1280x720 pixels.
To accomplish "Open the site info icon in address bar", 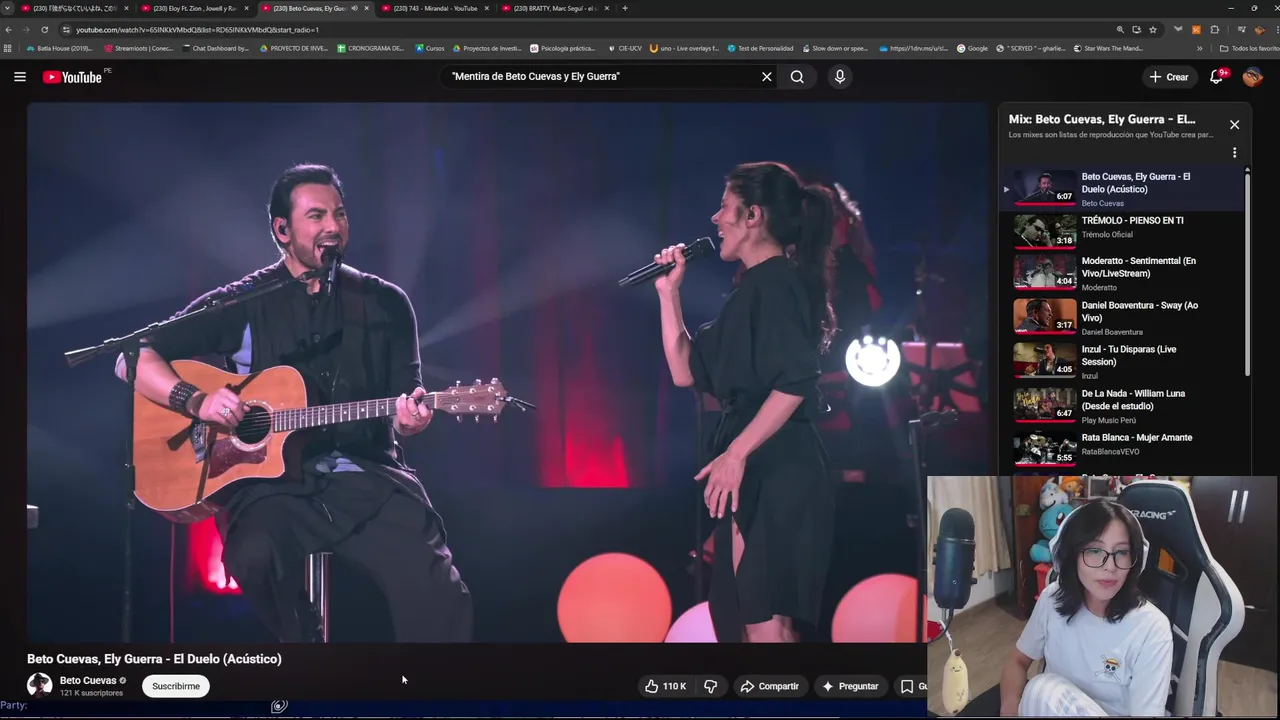I will (x=66, y=30).
